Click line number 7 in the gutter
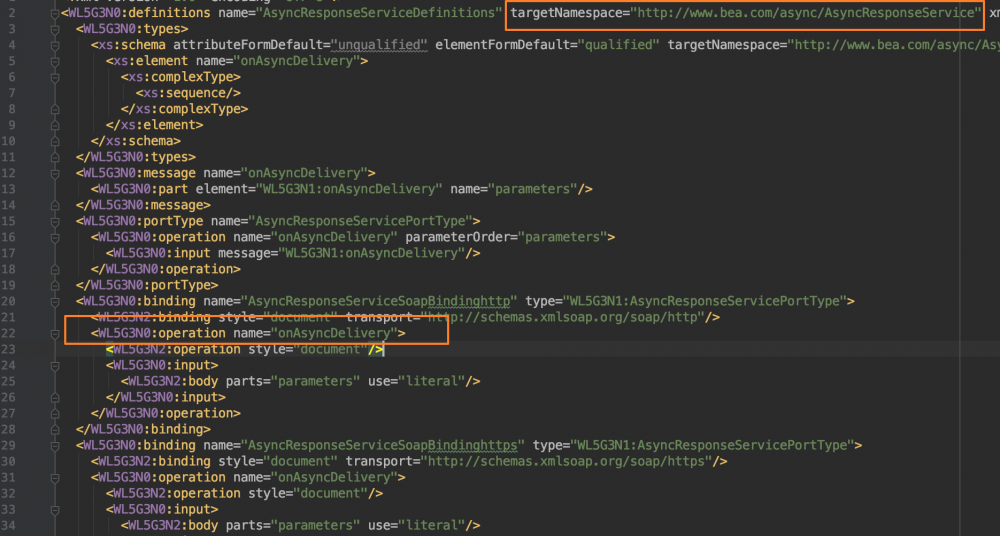The width and height of the screenshot is (1000, 536). click(11, 93)
